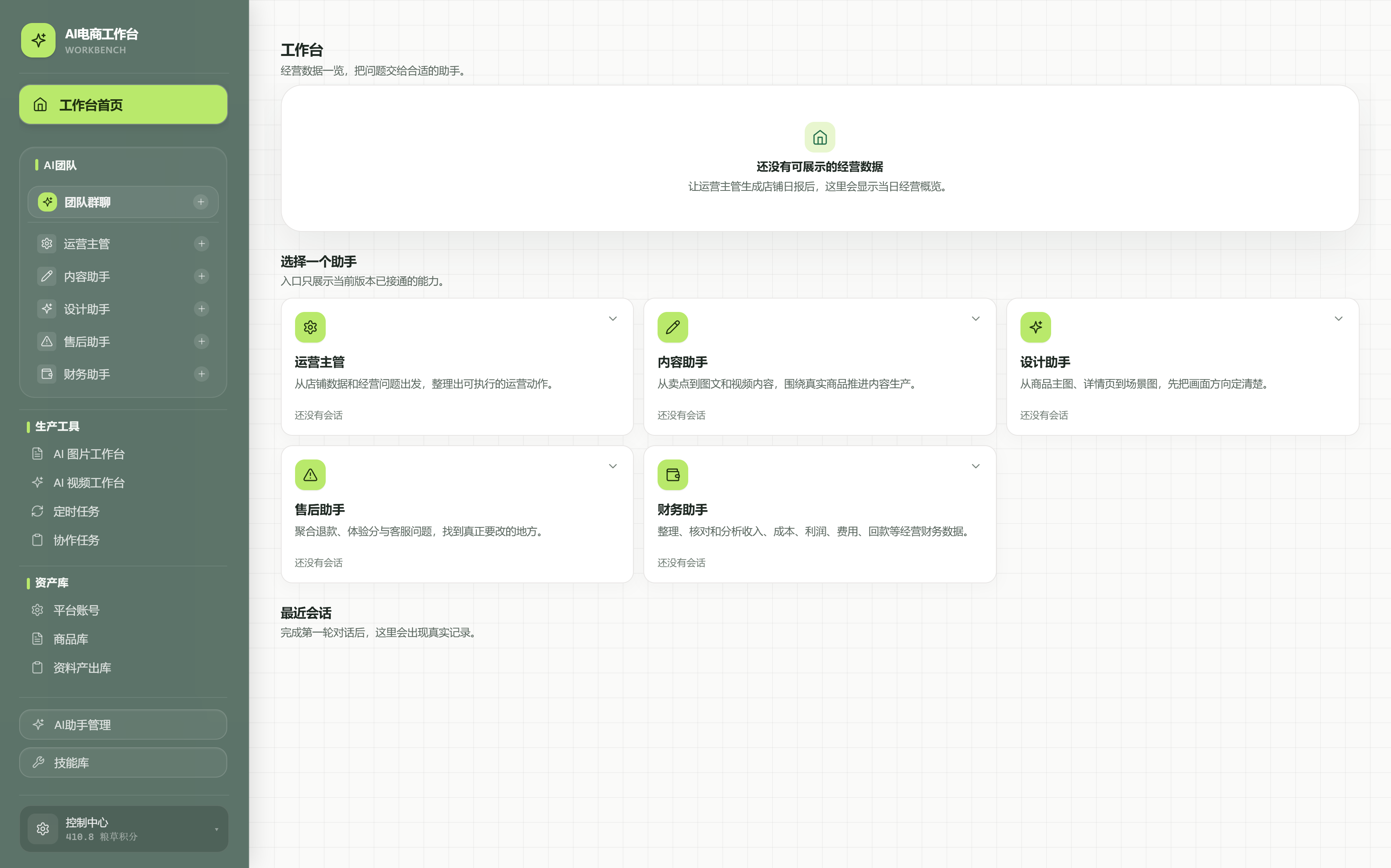Click the green sparkle icon on 设计助手 card
Image resolution: width=1391 pixels, height=868 pixels.
tap(1036, 327)
